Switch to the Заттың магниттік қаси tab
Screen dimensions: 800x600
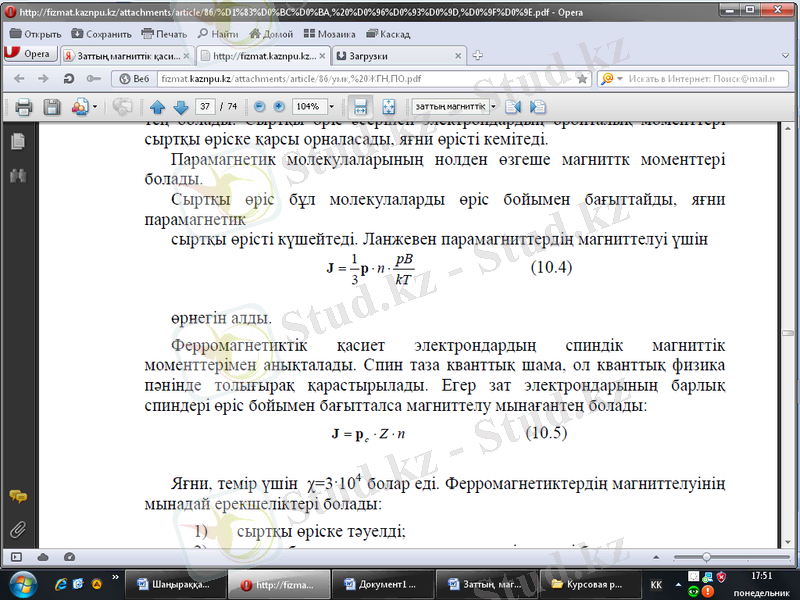[x=127, y=56]
